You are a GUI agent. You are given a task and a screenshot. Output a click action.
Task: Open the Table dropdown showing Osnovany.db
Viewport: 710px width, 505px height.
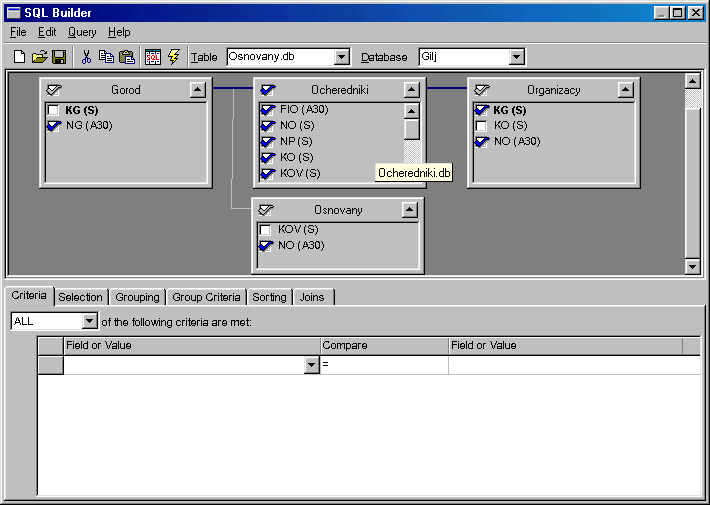341,57
